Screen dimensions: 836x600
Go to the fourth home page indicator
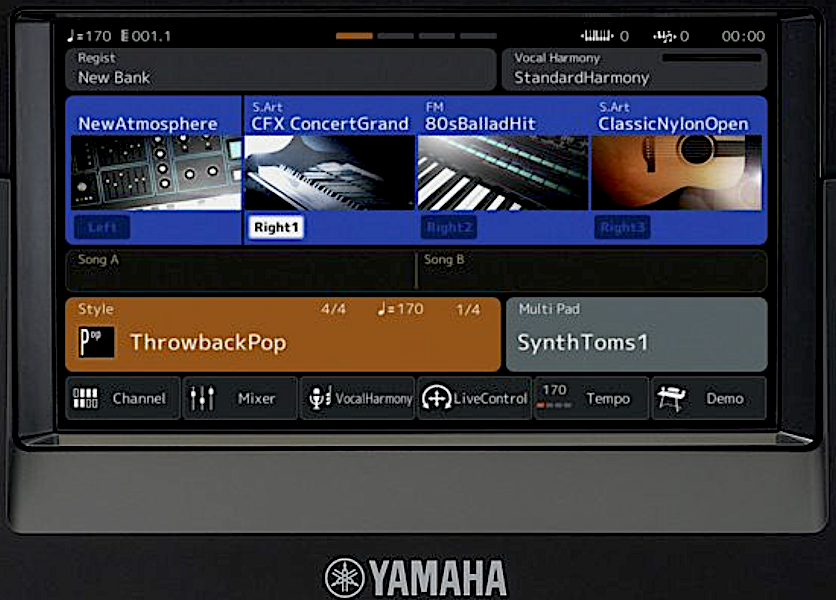click(x=478, y=36)
